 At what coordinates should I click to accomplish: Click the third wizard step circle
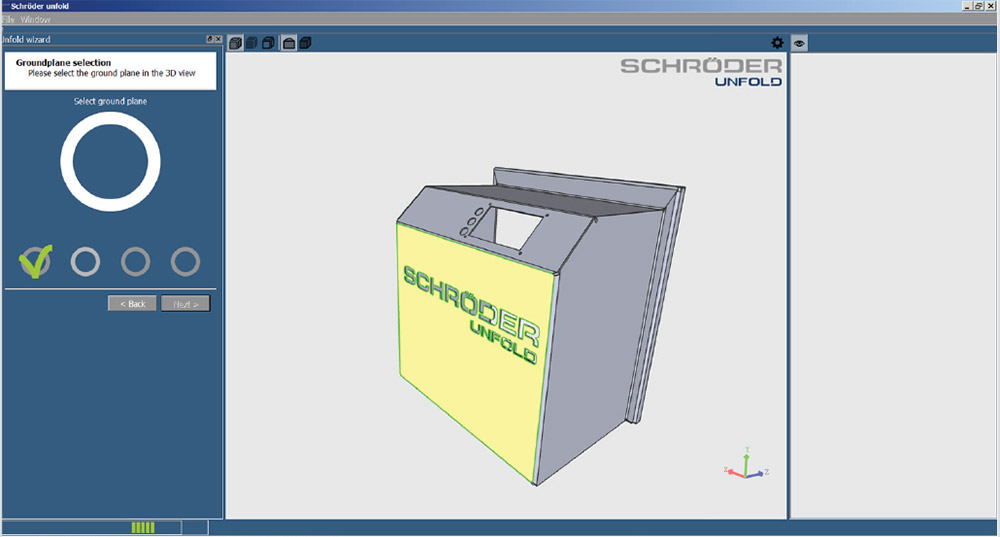(135, 261)
